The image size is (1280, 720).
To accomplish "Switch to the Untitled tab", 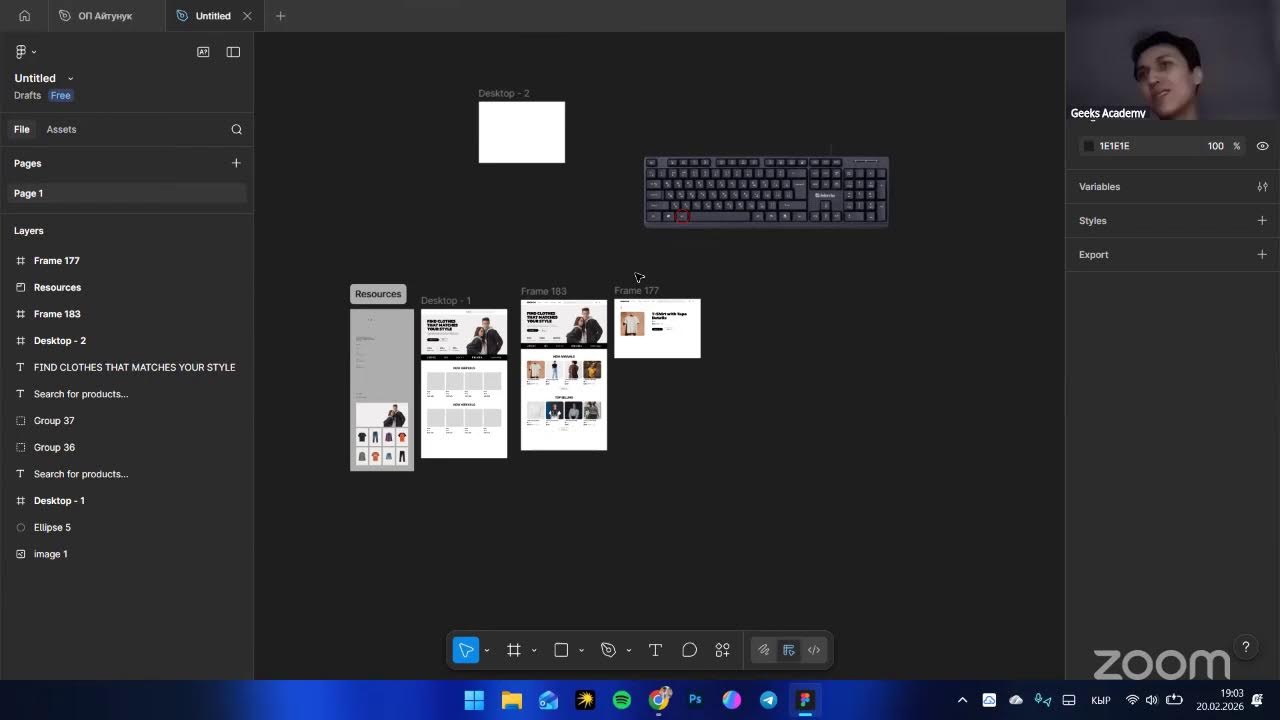I will (x=213, y=16).
